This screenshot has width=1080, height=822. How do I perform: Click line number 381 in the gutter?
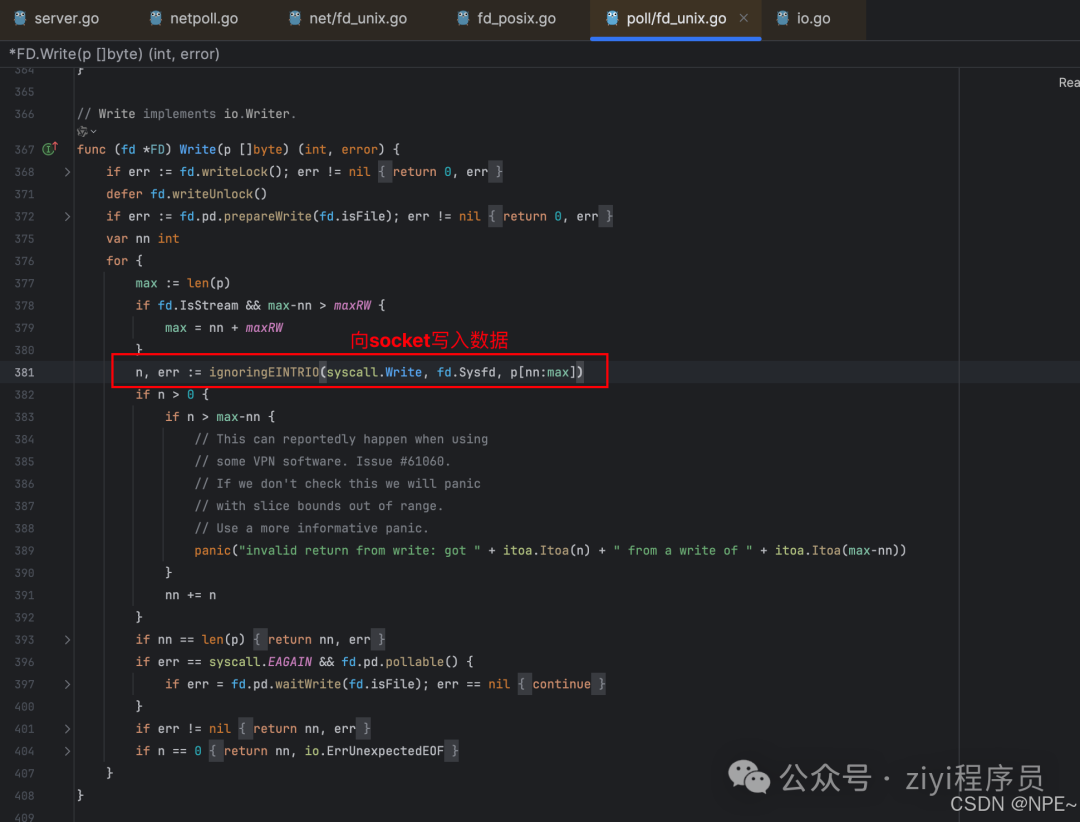pyautogui.click(x=24, y=372)
